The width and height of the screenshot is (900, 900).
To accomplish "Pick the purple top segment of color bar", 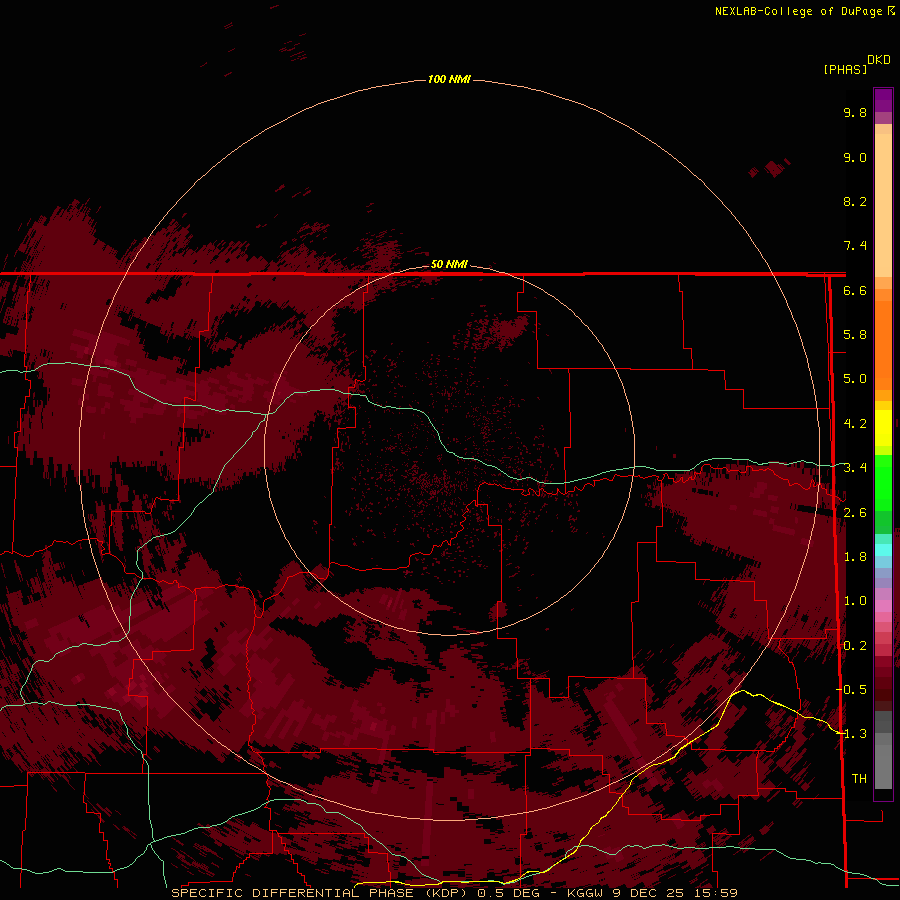I will pos(883,100).
